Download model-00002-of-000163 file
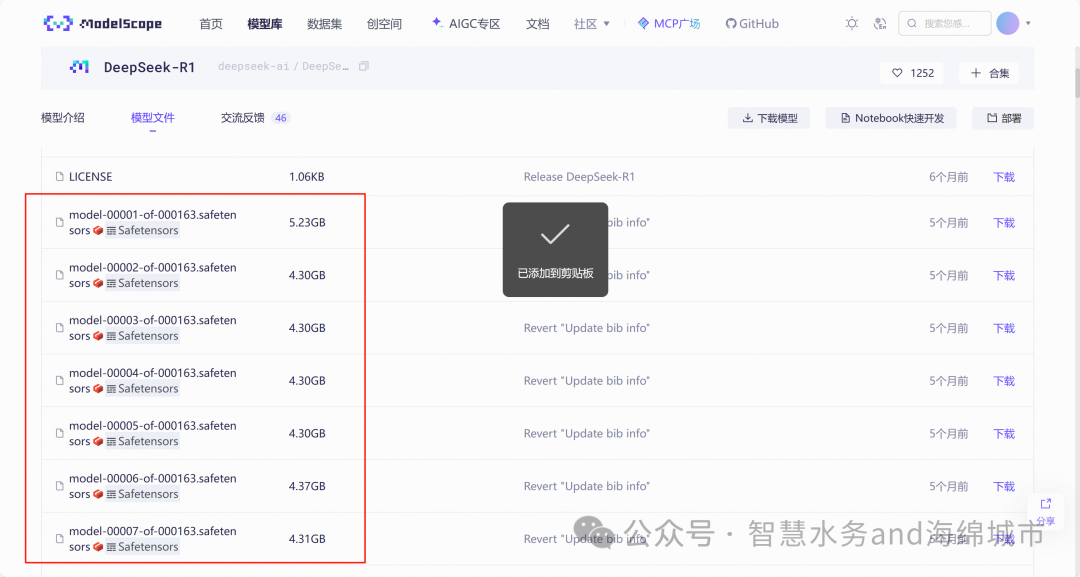The image size is (1080, 577). pyautogui.click(x=1004, y=275)
